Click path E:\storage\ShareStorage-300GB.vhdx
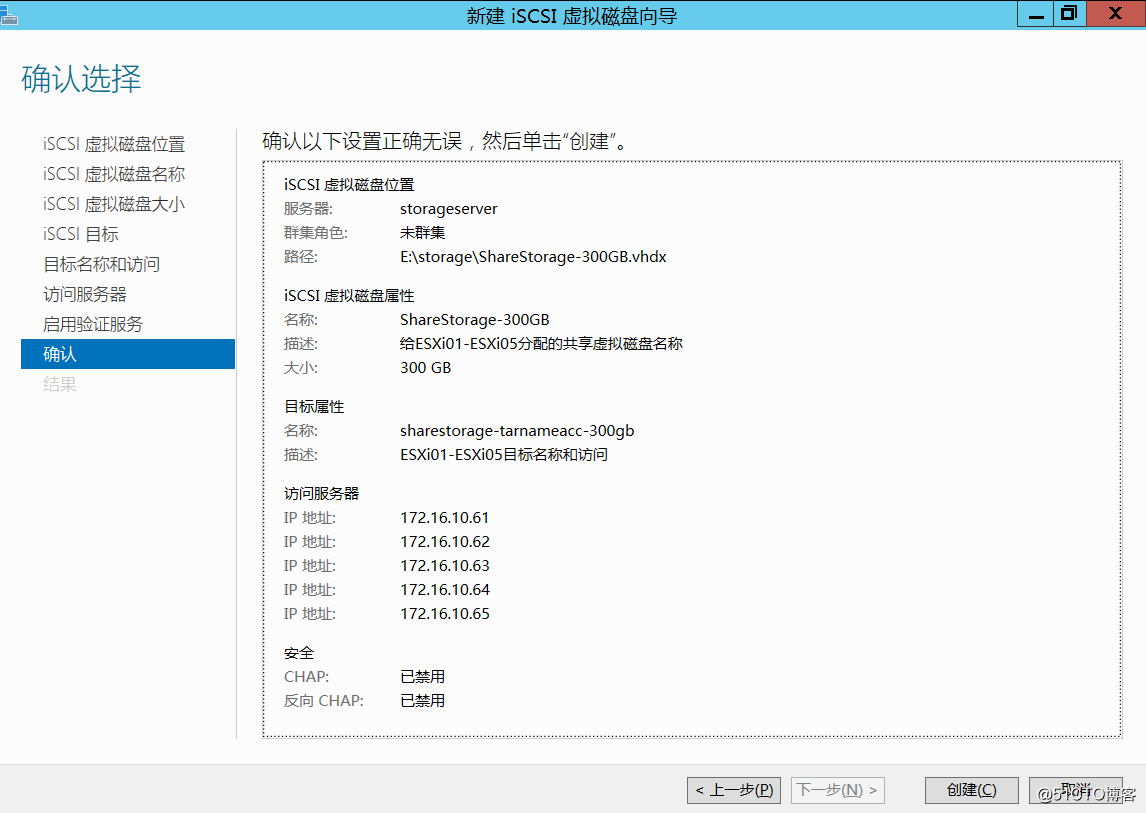Image resolution: width=1146 pixels, height=813 pixels. tap(533, 257)
